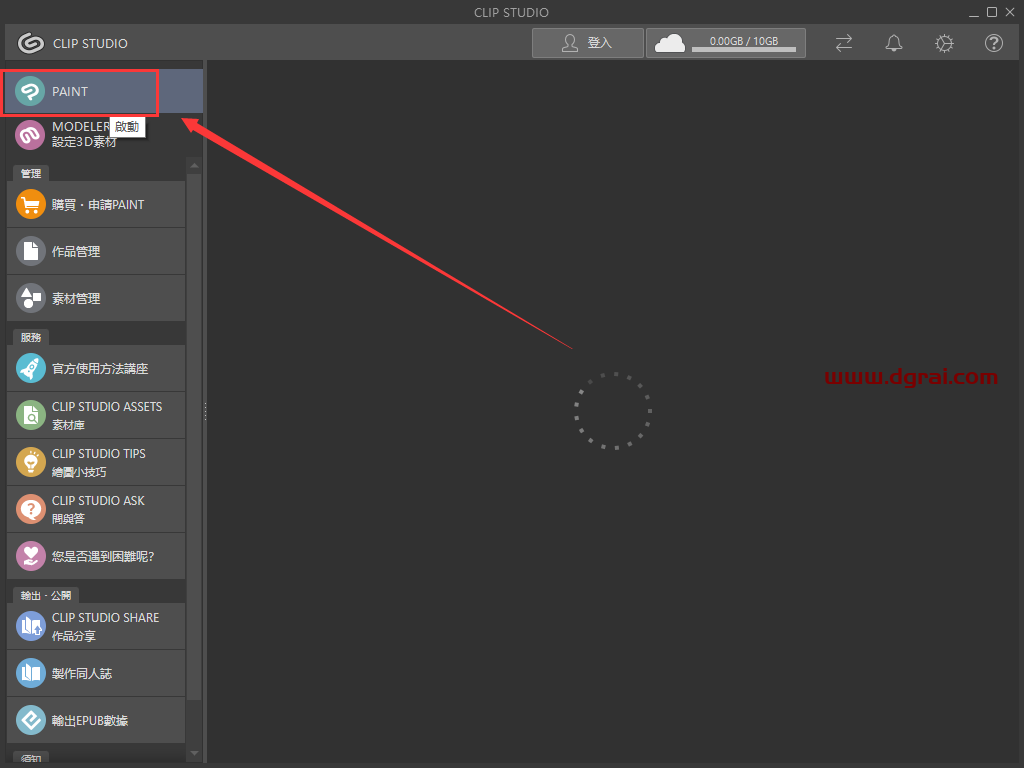This screenshot has width=1024, height=768.
Task: Open cloud storage 0.00GB / 10GB panel
Action: [x=726, y=43]
